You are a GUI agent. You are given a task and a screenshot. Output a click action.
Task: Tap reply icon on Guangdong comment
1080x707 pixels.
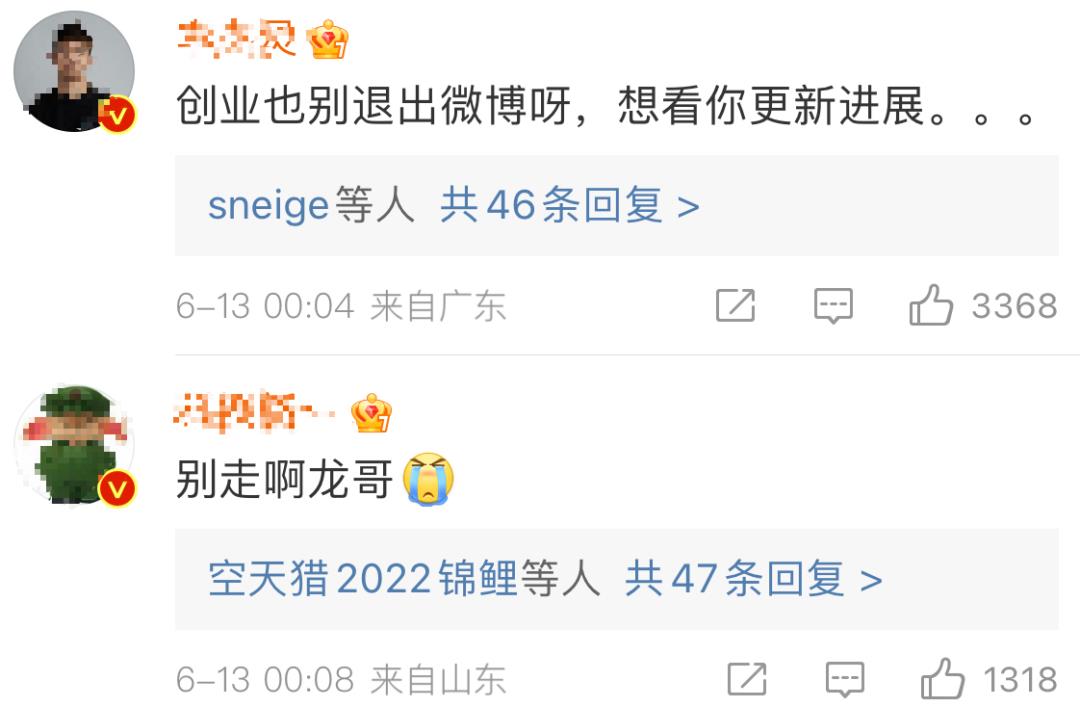click(x=833, y=306)
